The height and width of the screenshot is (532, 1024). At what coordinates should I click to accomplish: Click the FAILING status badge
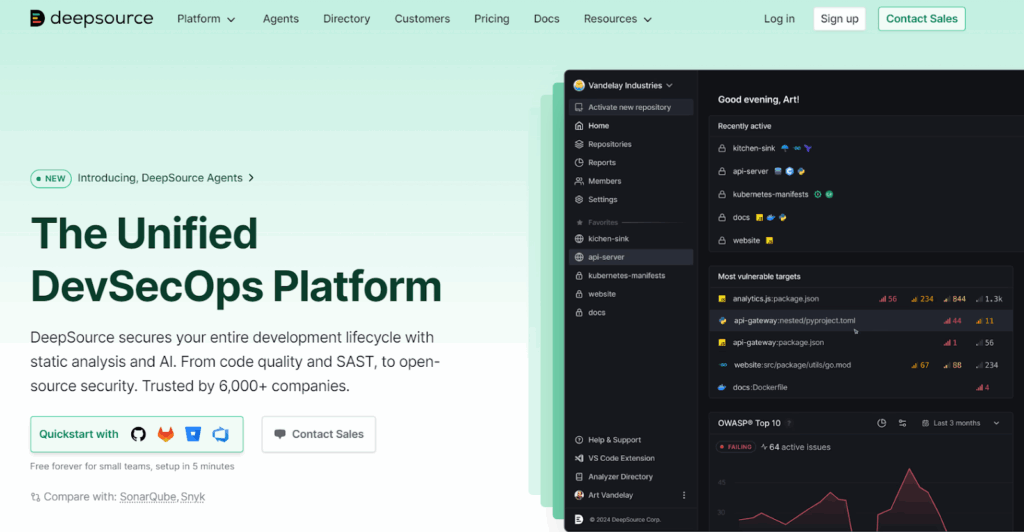[x=736, y=447]
